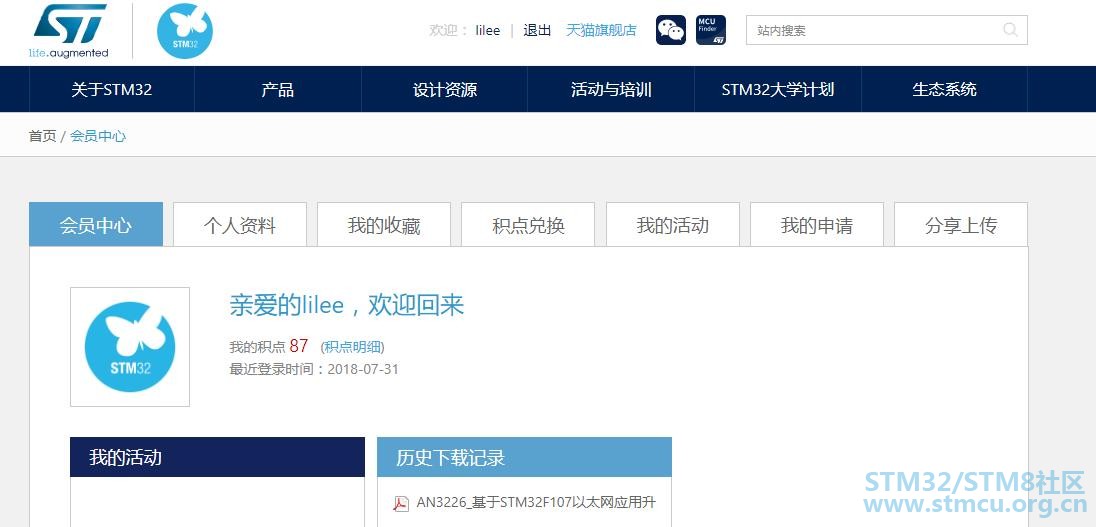
Task: Open the 生态系统 menu
Action: [944, 89]
